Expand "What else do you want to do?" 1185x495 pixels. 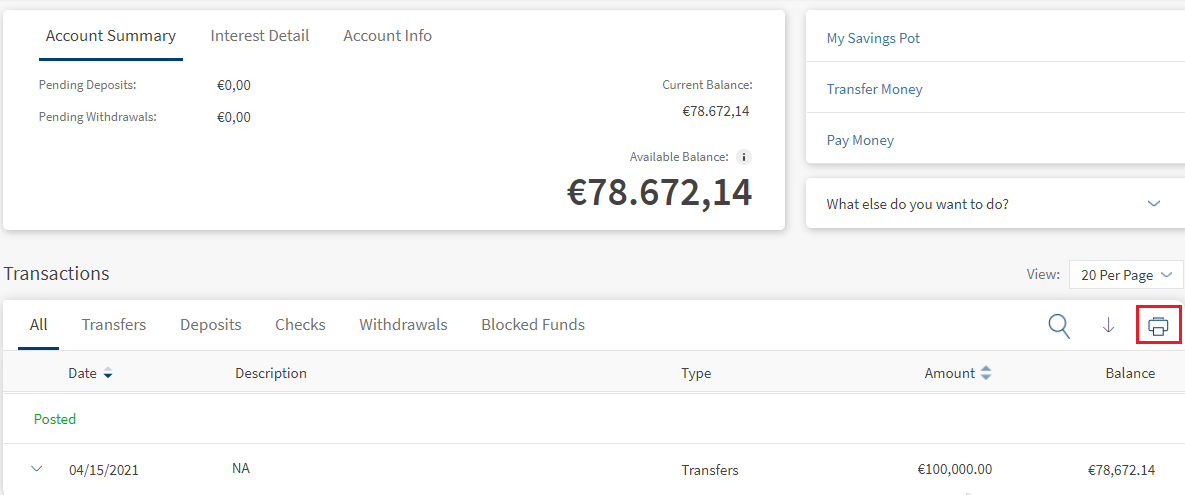click(x=1154, y=204)
